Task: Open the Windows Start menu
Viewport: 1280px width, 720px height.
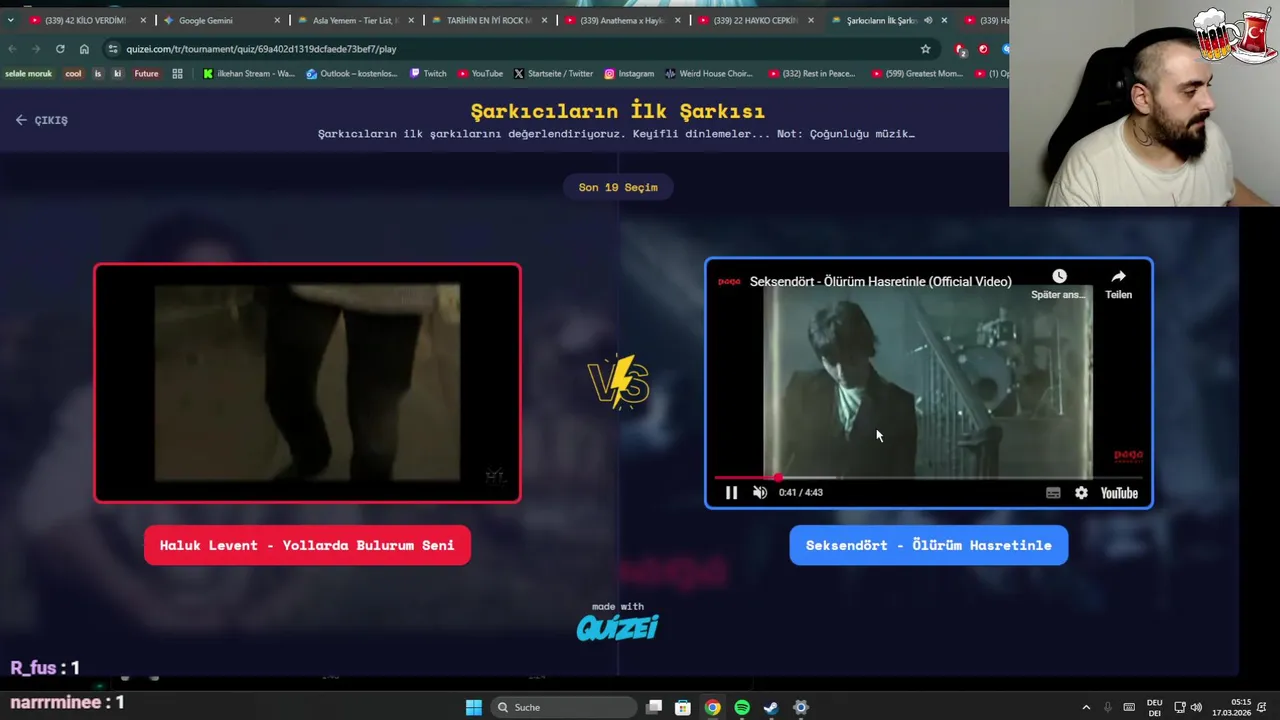Action: [474, 707]
